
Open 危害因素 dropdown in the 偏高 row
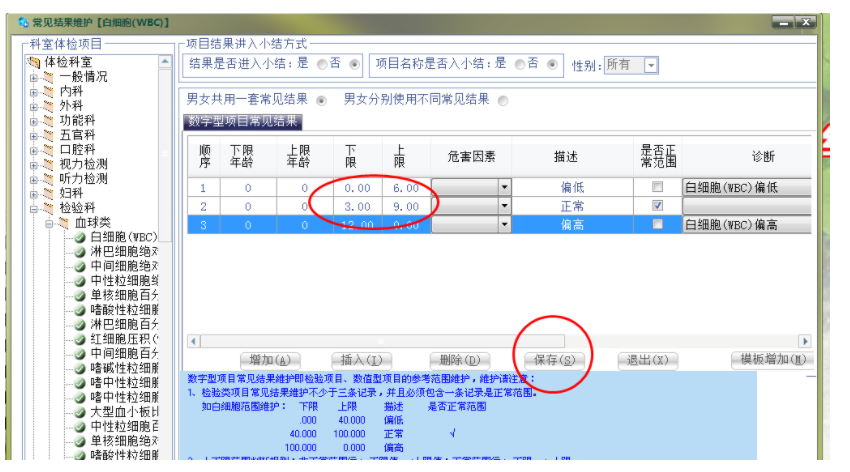[504, 224]
